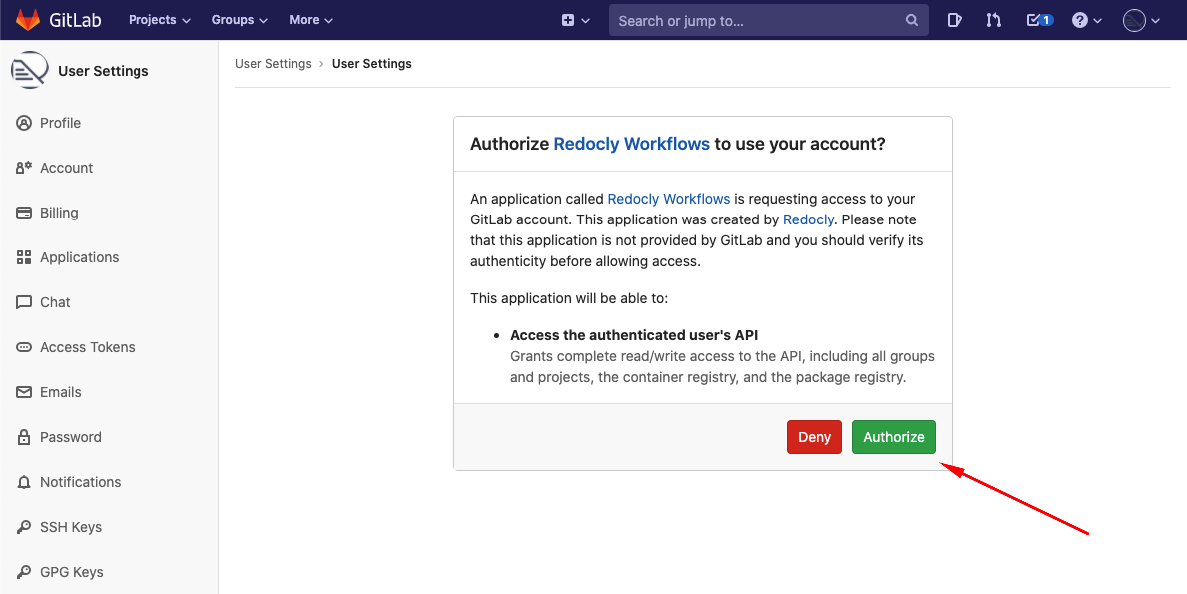Focus the Search or jump to field
Viewport: 1187px width, 594px height.
[x=768, y=20]
